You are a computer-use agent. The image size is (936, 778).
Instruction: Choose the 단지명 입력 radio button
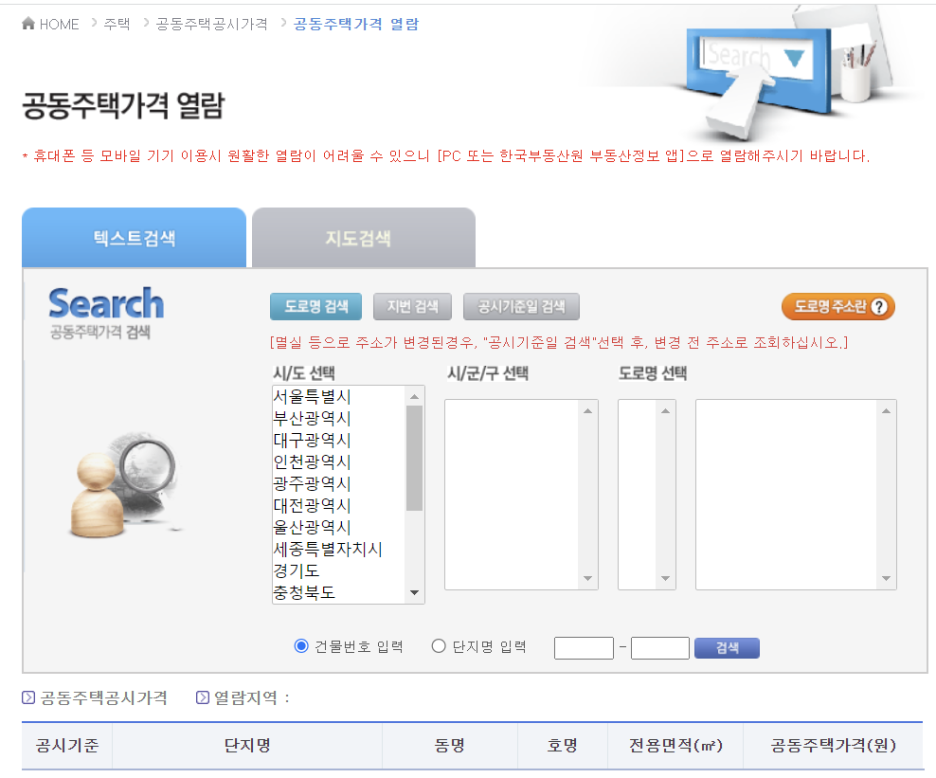point(439,646)
